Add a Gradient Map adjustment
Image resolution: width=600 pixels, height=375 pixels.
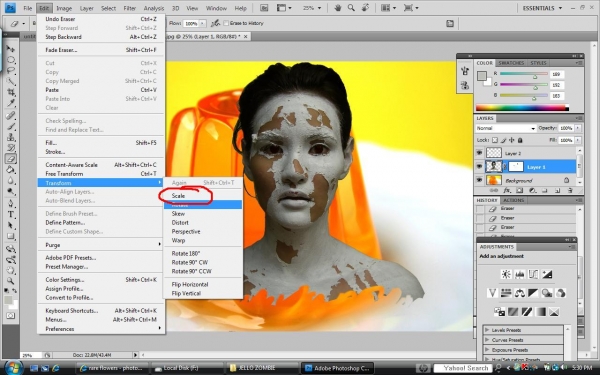(x=541, y=311)
